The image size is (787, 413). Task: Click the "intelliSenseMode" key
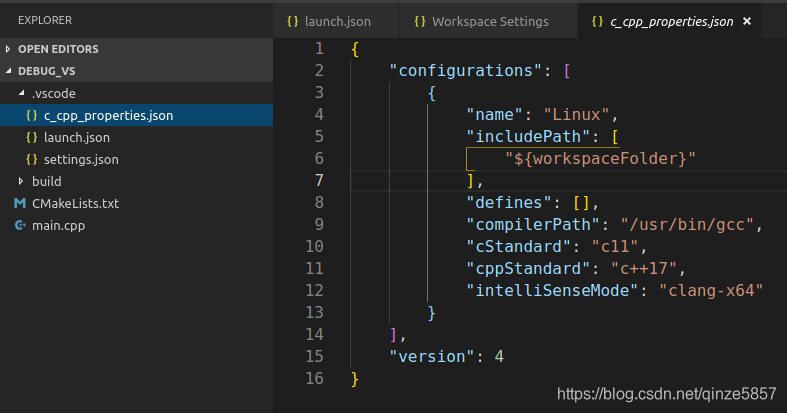click(552, 291)
